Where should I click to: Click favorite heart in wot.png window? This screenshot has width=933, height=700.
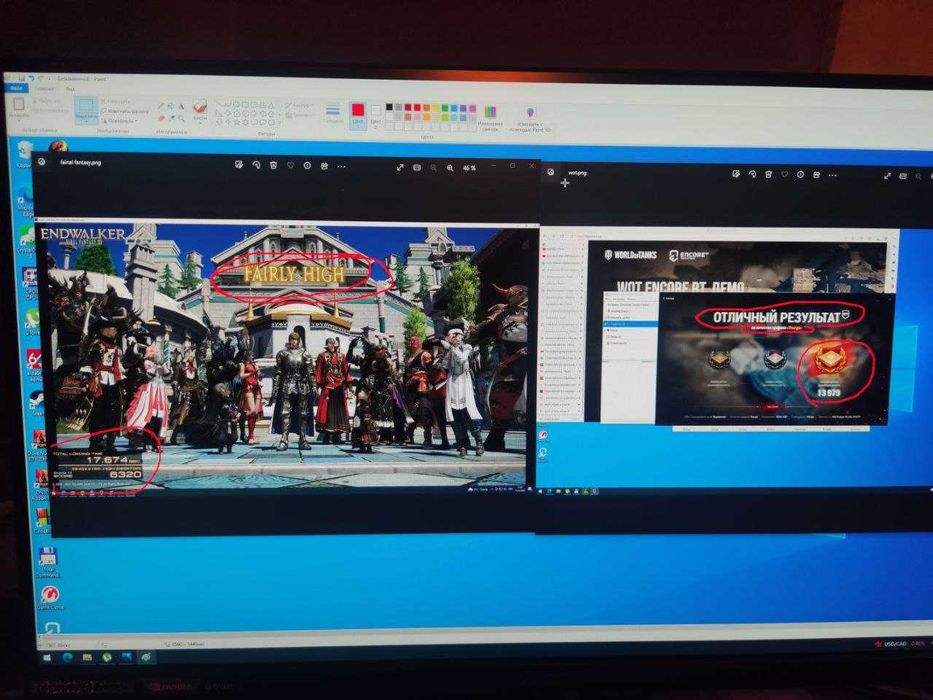(784, 174)
